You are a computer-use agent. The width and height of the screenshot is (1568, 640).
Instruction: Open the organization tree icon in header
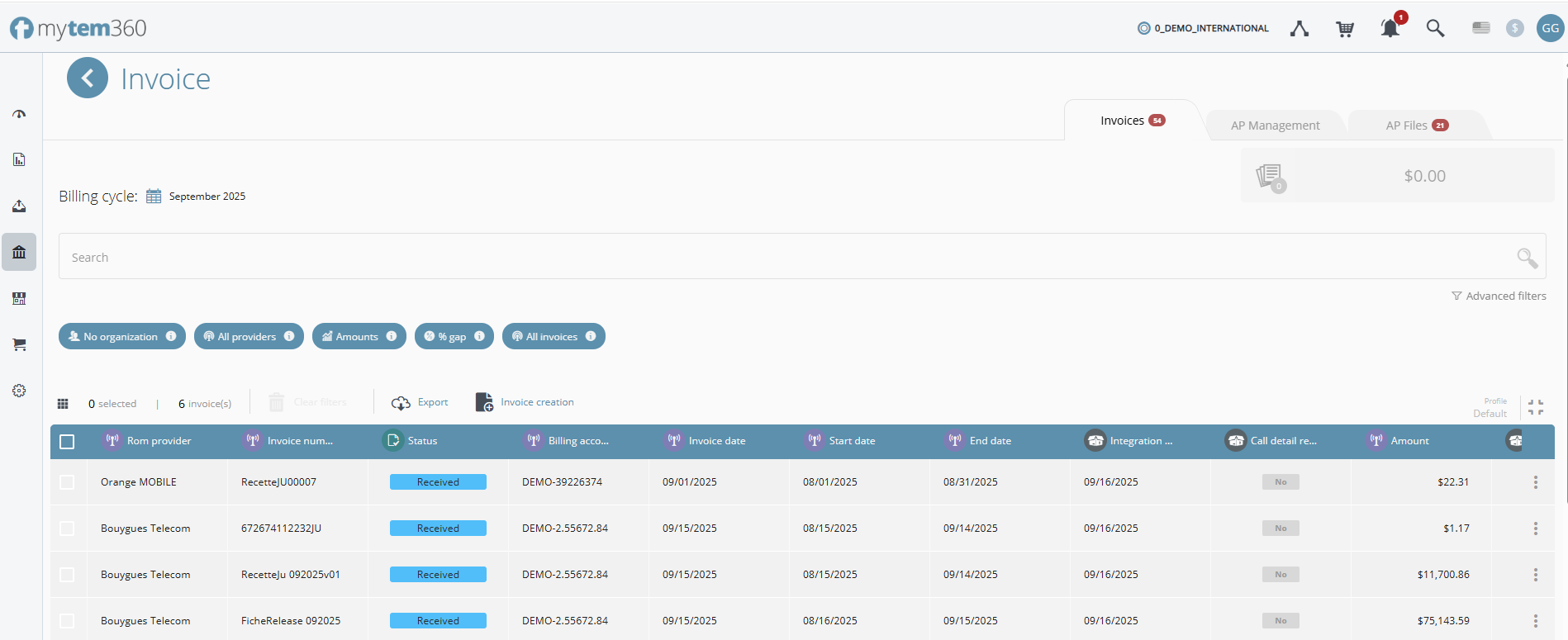(1300, 29)
